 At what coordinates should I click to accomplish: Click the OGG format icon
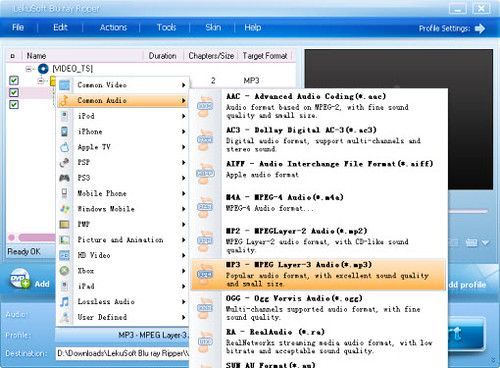point(205,308)
